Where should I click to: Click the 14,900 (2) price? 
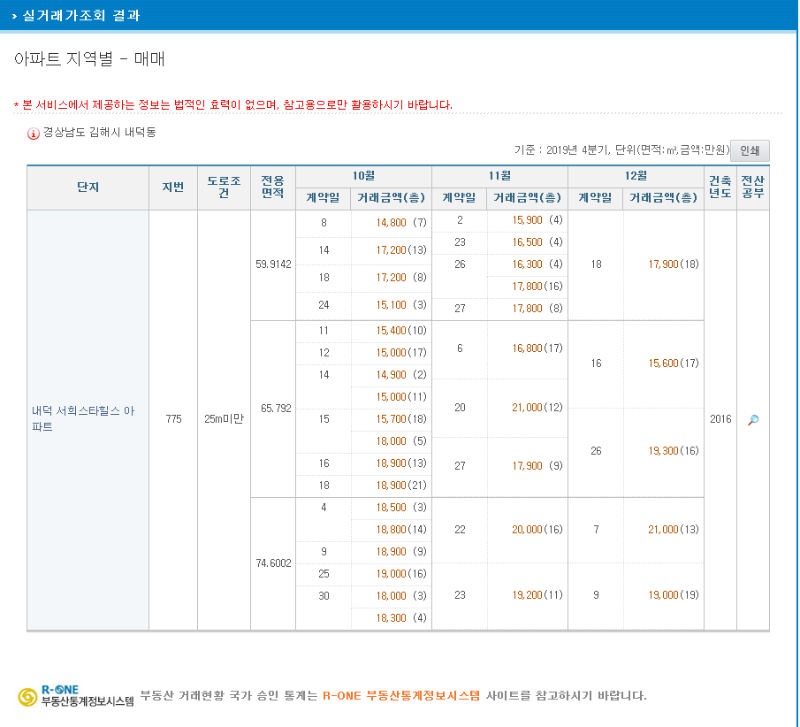pos(401,375)
